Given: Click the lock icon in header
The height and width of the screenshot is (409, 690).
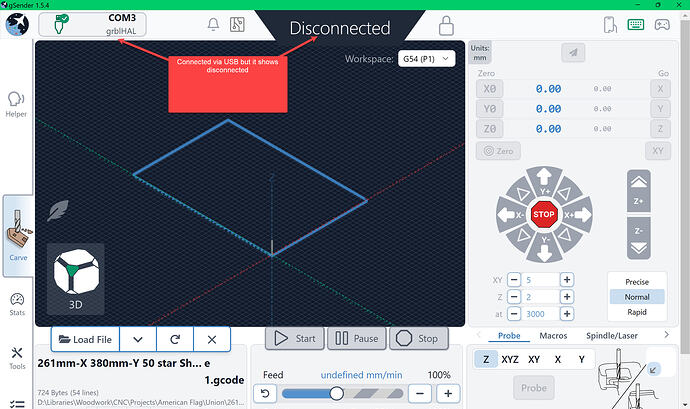Looking at the screenshot, I should (447, 25).
